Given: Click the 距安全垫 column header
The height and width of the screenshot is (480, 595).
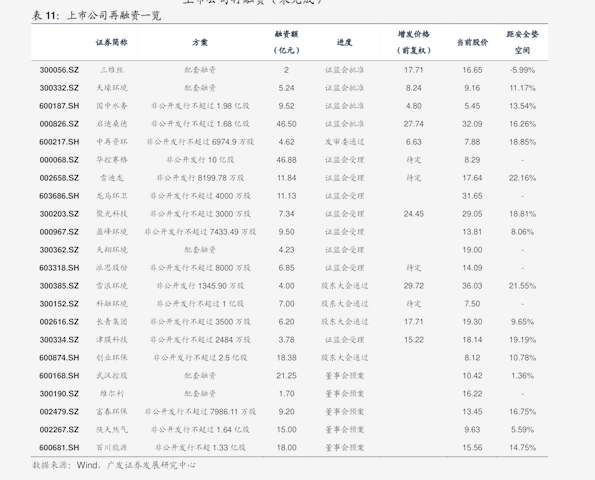Looking at the screenshot, I should point(523,34).
